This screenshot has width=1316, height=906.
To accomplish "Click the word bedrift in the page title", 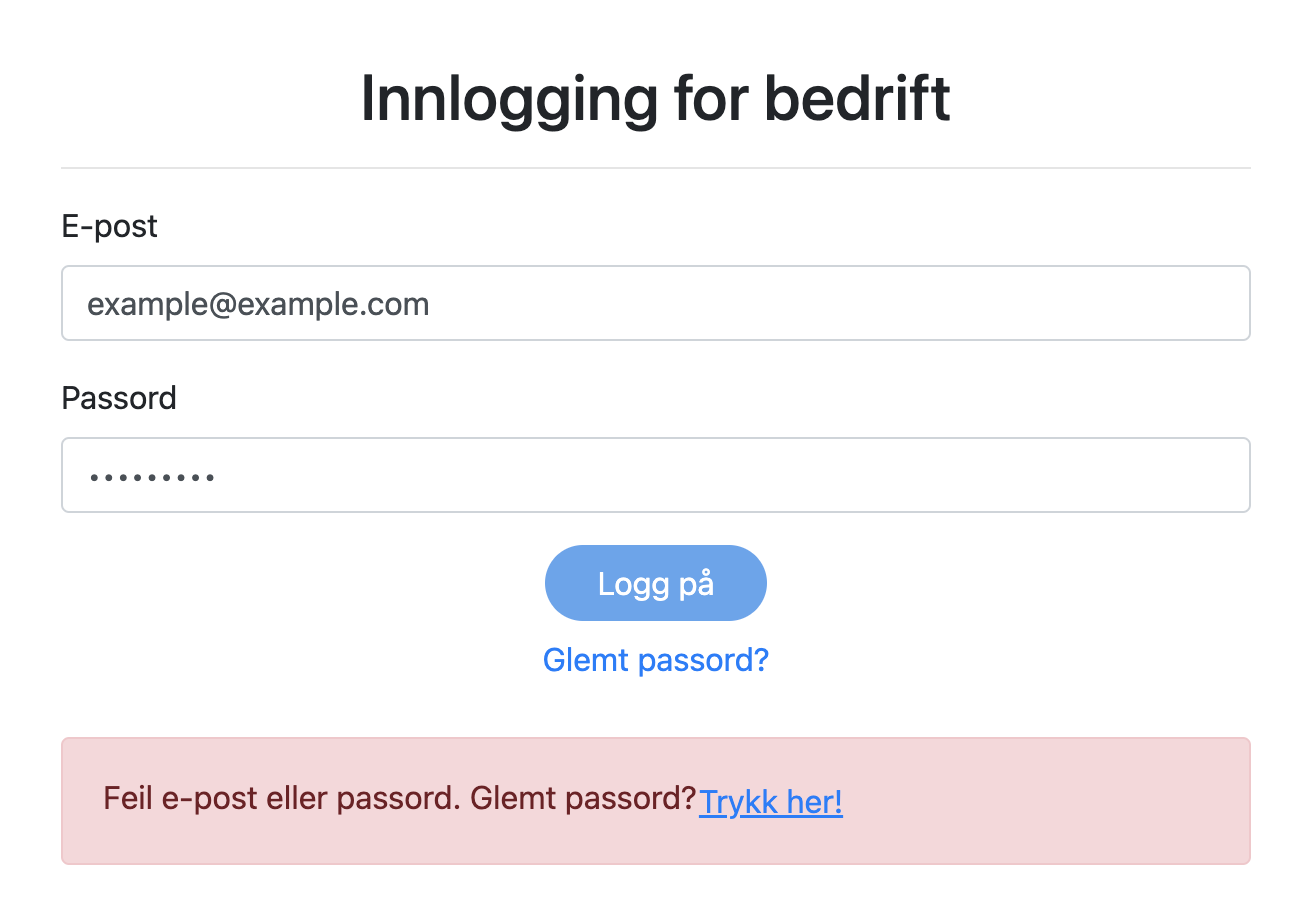I will pos(857,99).
